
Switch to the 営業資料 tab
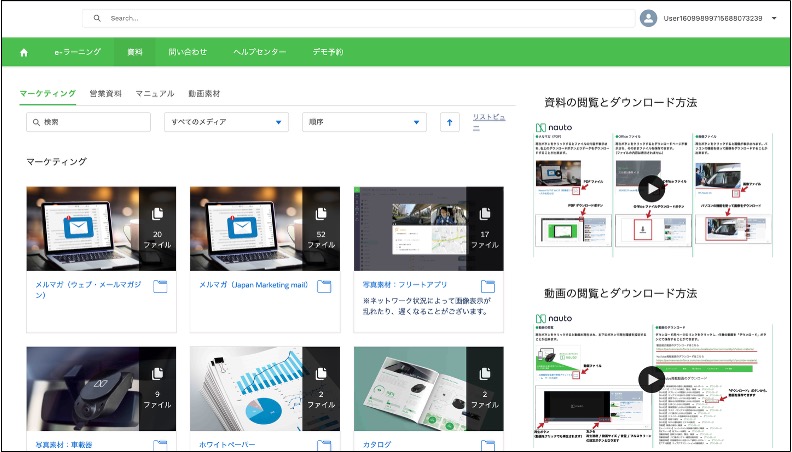pos(106,93)
